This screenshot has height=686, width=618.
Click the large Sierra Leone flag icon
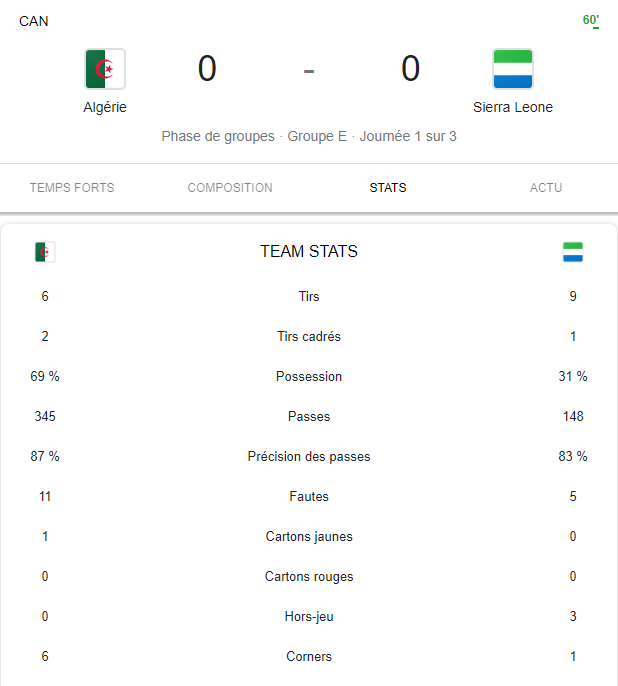tap(513, 69)
